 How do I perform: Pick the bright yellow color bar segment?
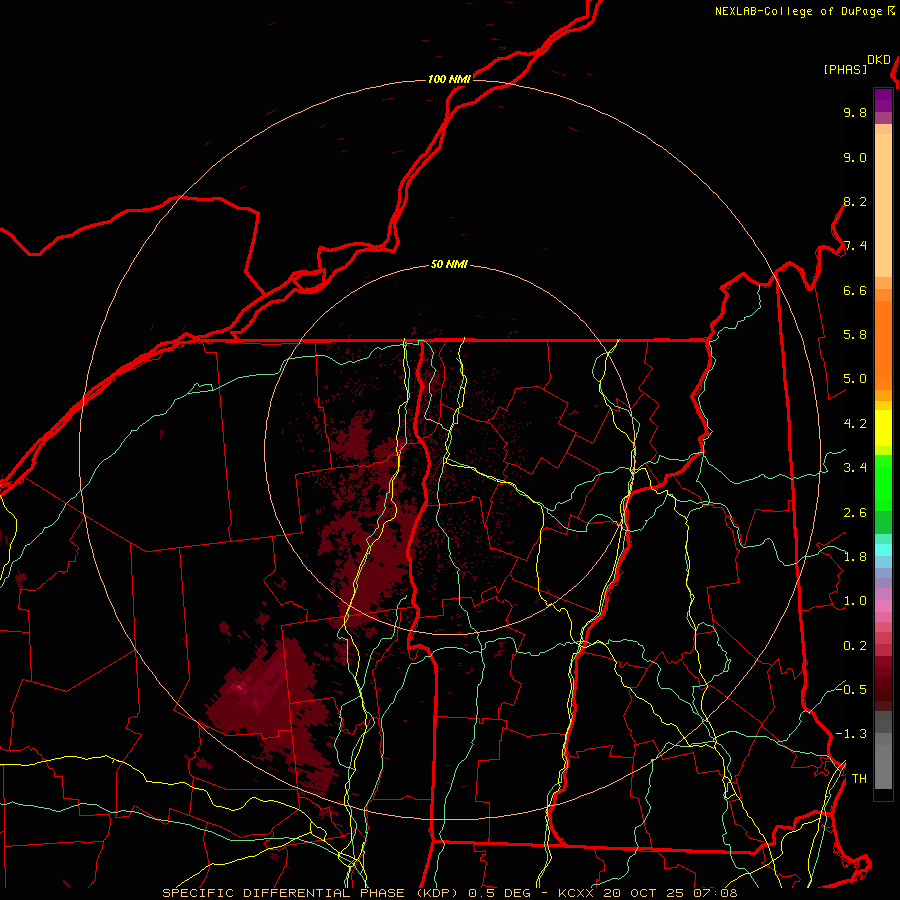[x=883, y=428]
